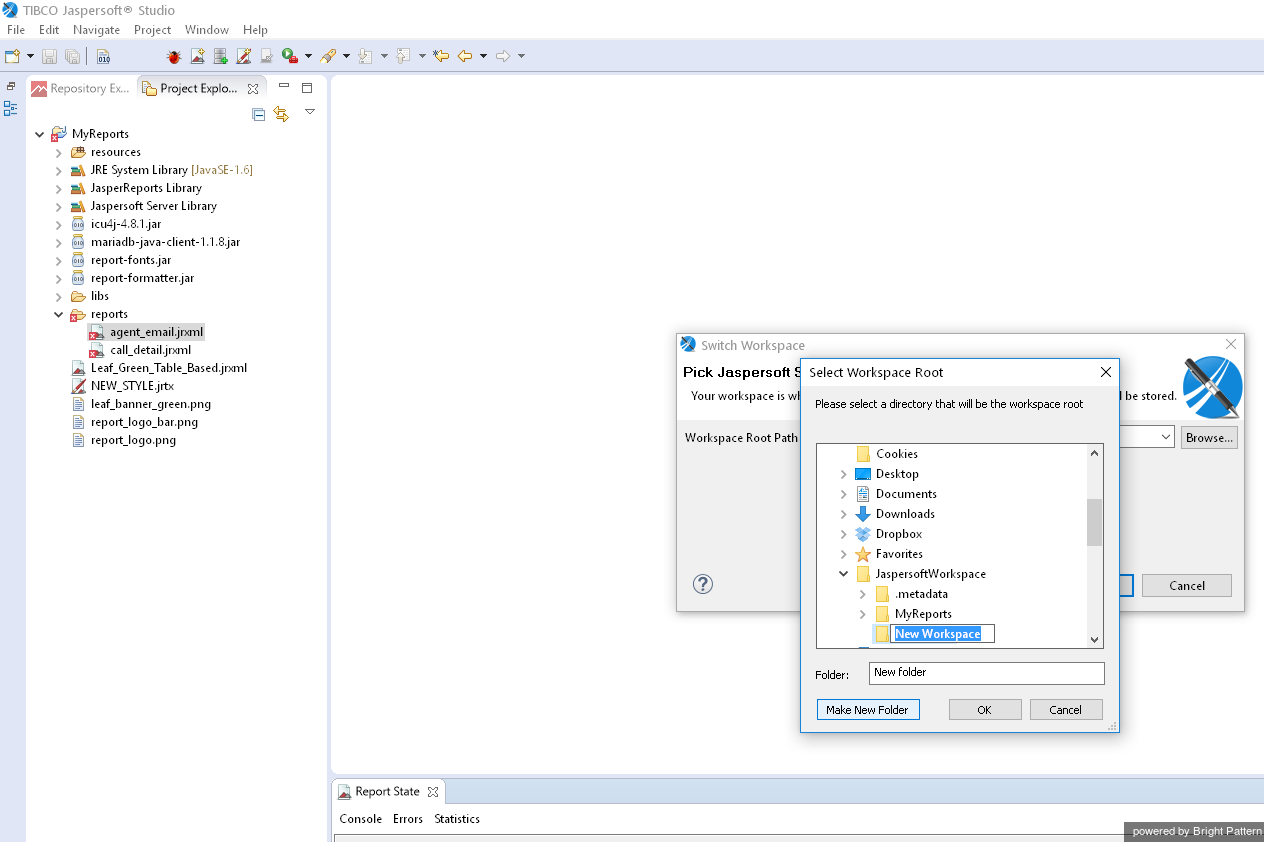
Task: Click OK in Select Workspace Root
Action: (x=984, y=709)
